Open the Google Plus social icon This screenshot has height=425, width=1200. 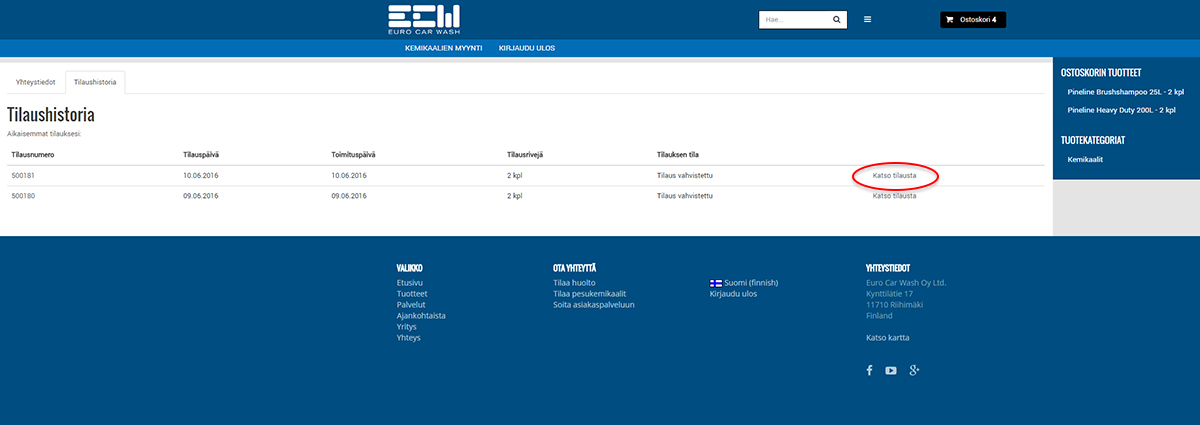coord(914,370)
